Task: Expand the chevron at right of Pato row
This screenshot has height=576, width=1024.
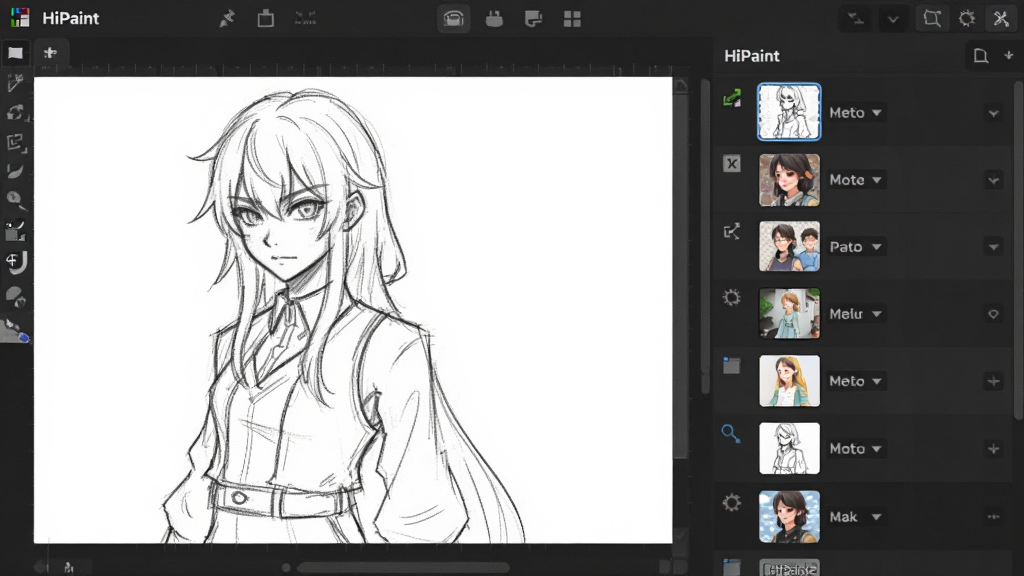Action: tap(993, 247)
